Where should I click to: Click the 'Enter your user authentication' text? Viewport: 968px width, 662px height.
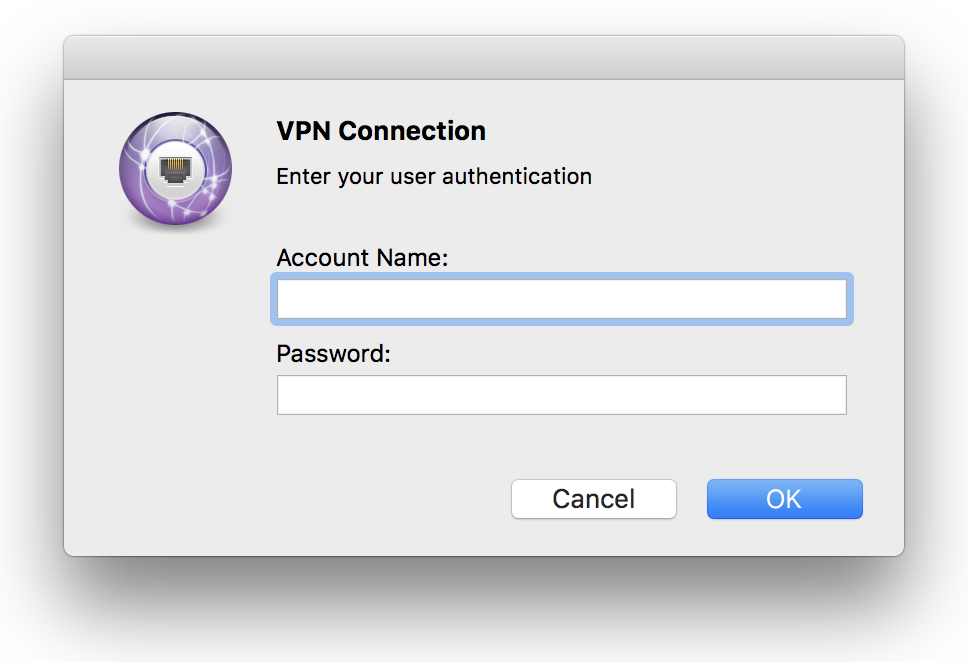click(434, 177)
